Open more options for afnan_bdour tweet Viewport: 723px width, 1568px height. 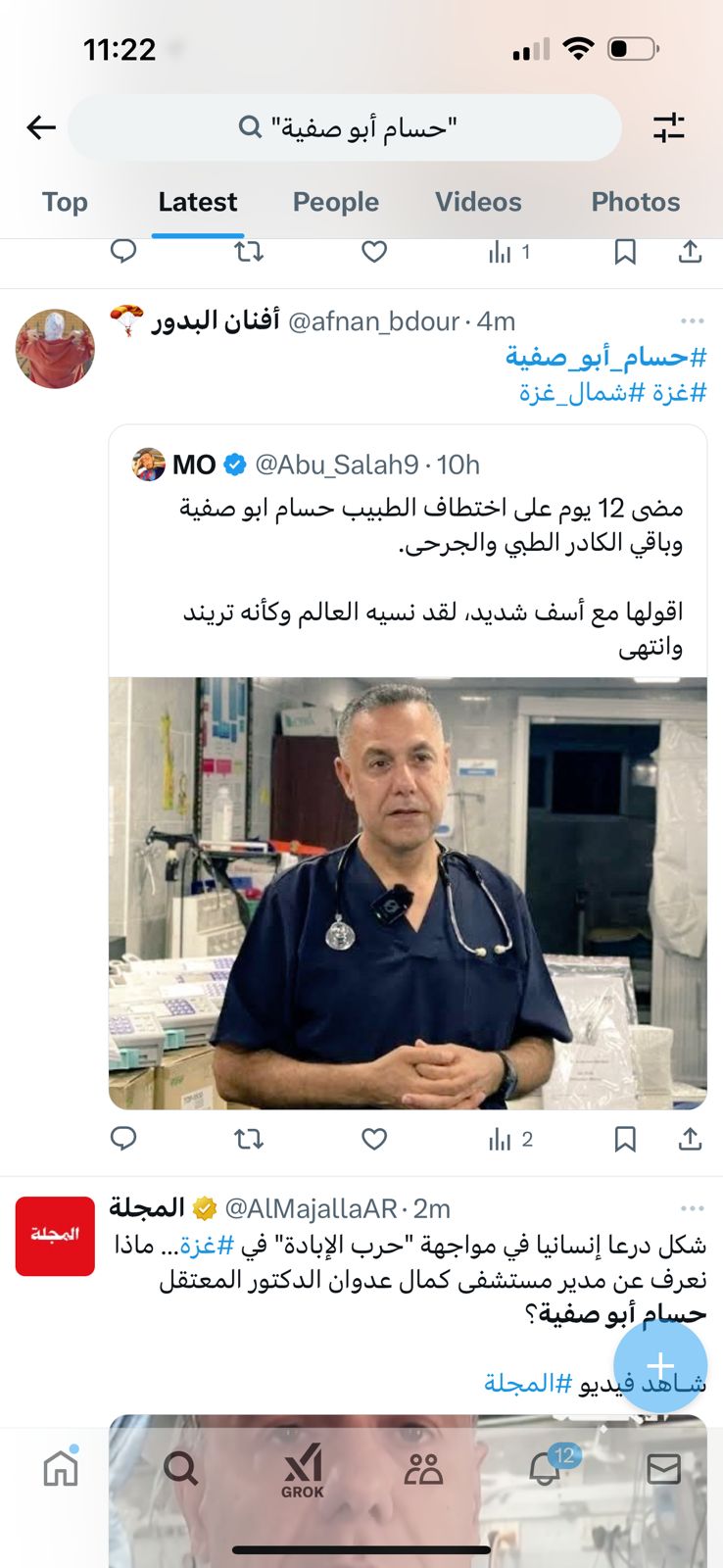(692, 321)
